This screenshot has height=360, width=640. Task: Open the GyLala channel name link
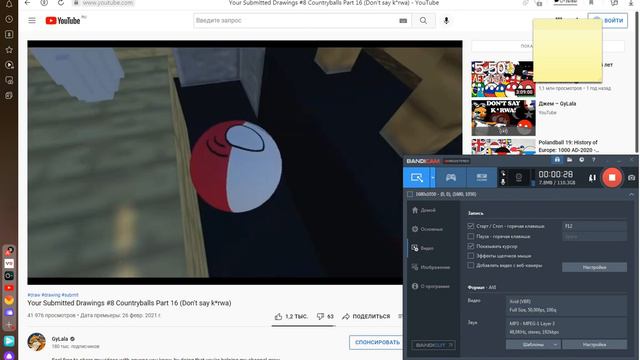pyautogui.click(x=60, y=339)
